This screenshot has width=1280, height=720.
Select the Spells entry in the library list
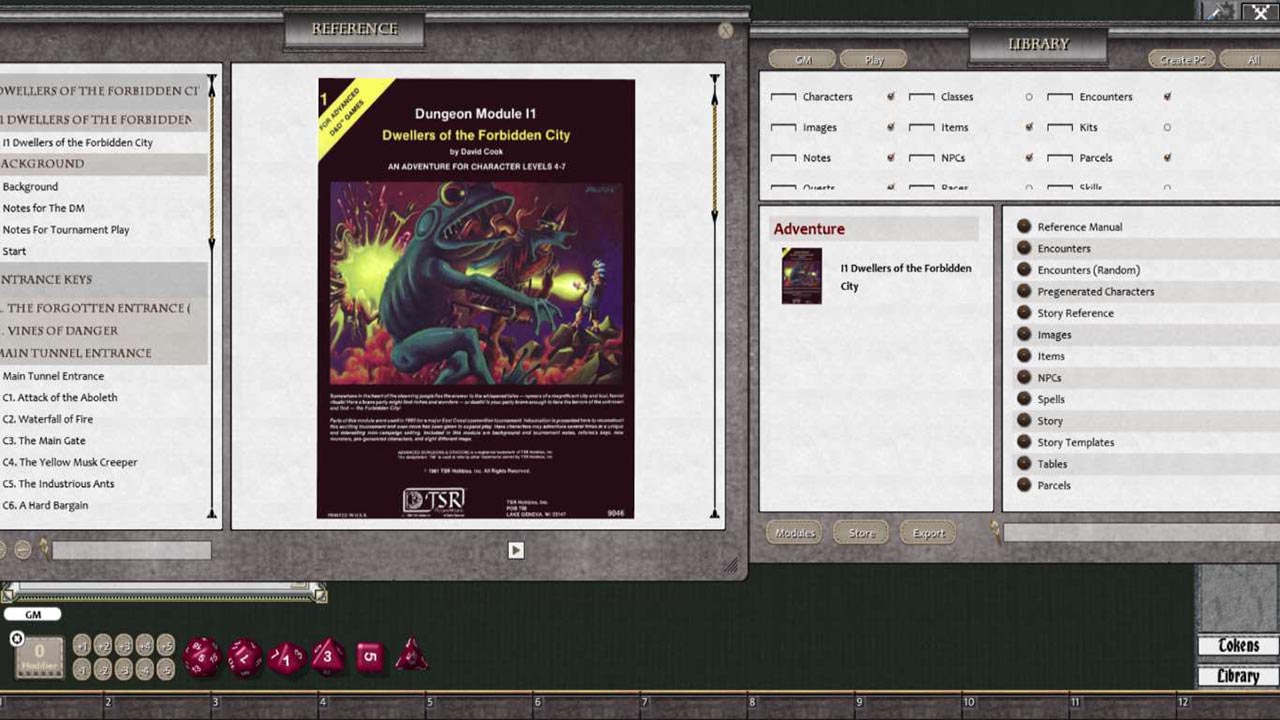(x=1051, y=398)
